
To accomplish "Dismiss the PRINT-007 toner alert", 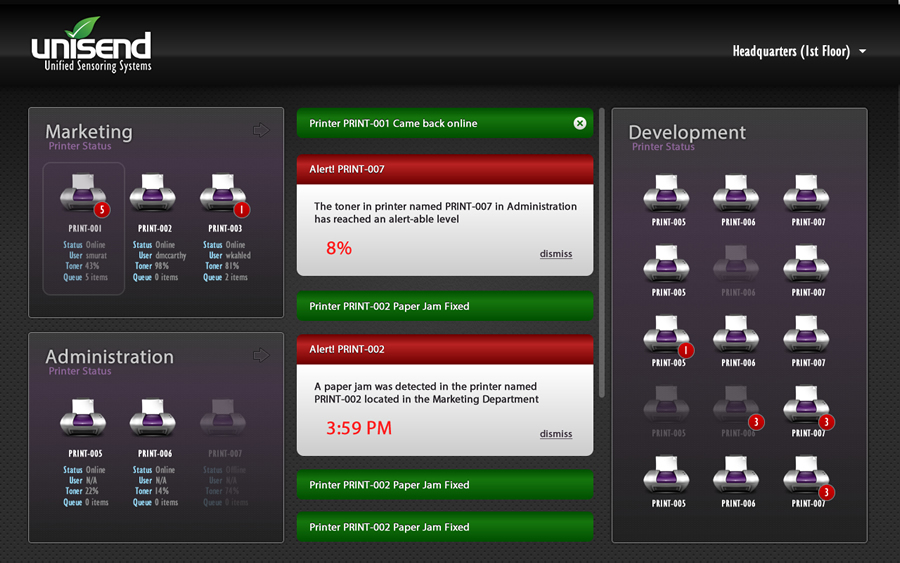I will click(x=556, y=254).
